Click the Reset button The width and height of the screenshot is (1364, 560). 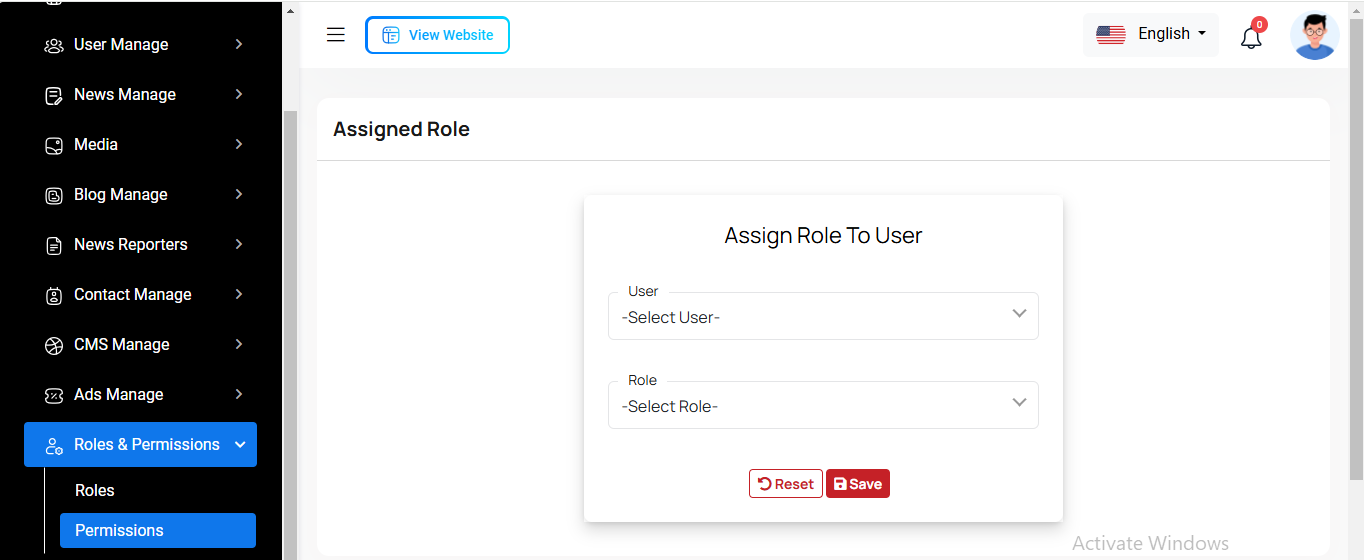pyautogui.click(x=785, y=484)
